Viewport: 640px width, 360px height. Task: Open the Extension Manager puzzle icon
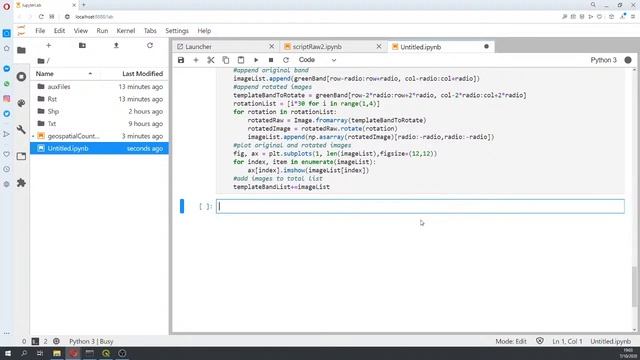(21, 183)
